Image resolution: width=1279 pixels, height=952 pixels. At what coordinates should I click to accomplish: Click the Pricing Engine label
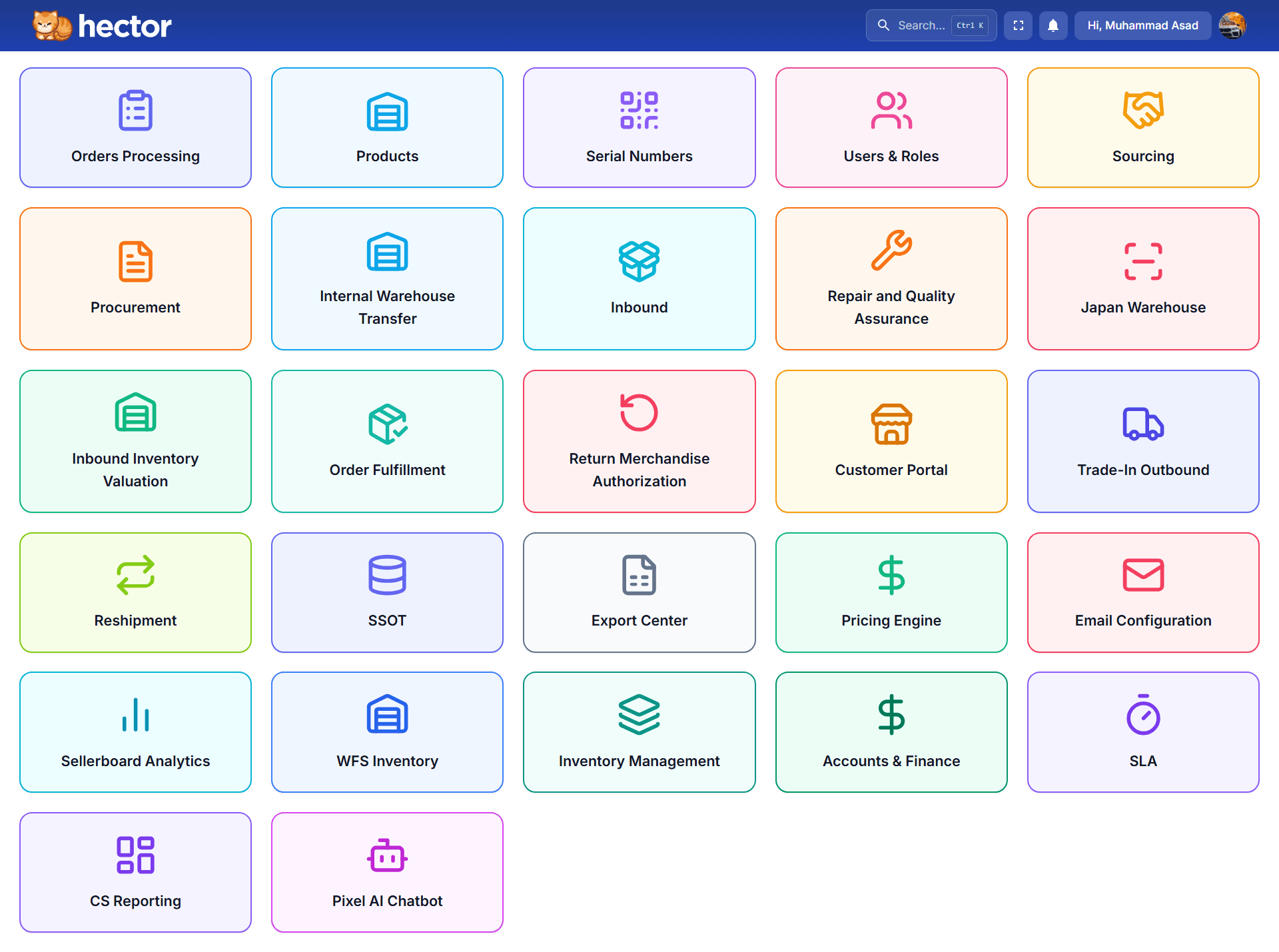pos(891,620)
